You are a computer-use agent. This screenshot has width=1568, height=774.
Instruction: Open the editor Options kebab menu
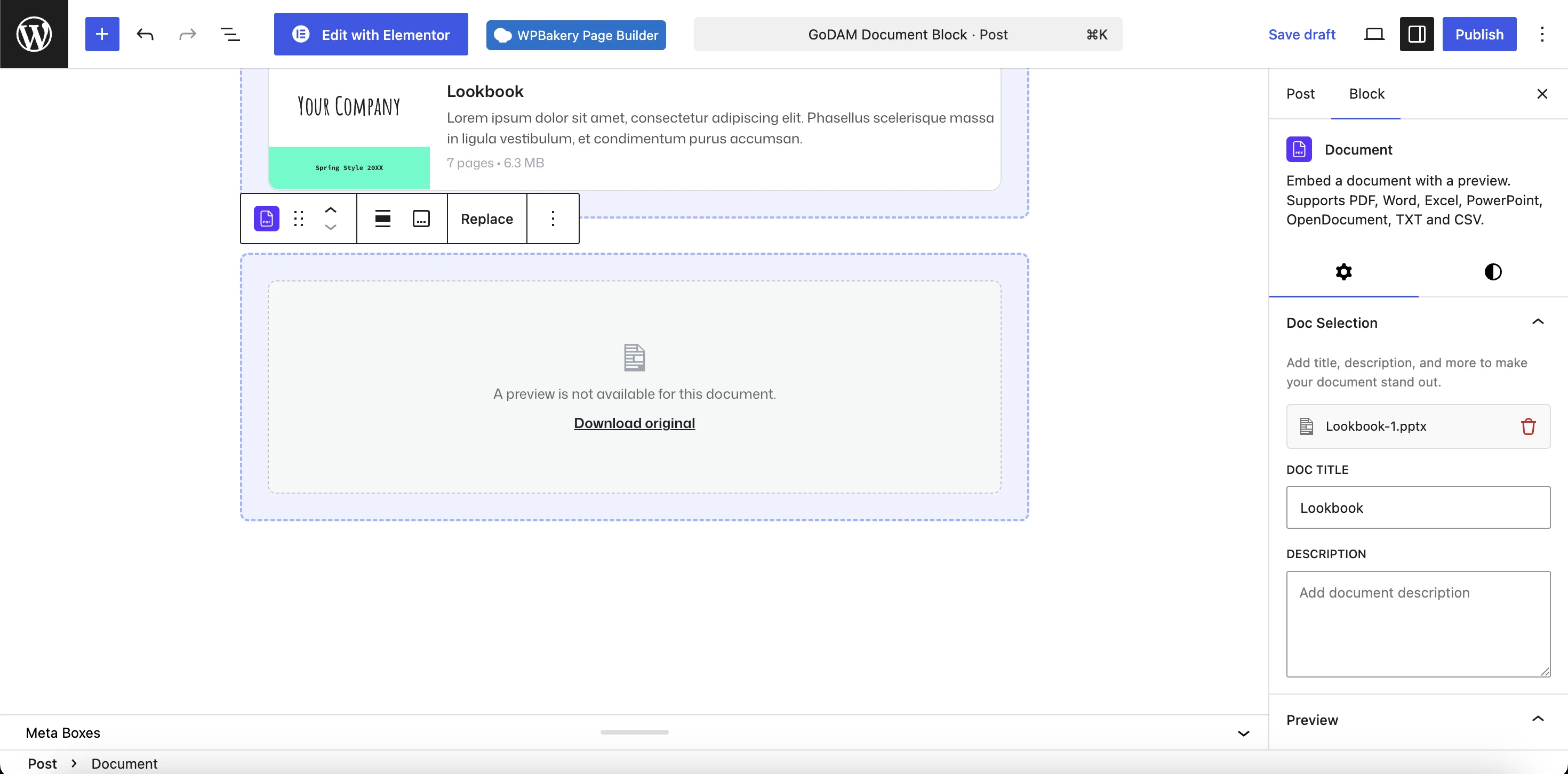(x=1542, y=34)
